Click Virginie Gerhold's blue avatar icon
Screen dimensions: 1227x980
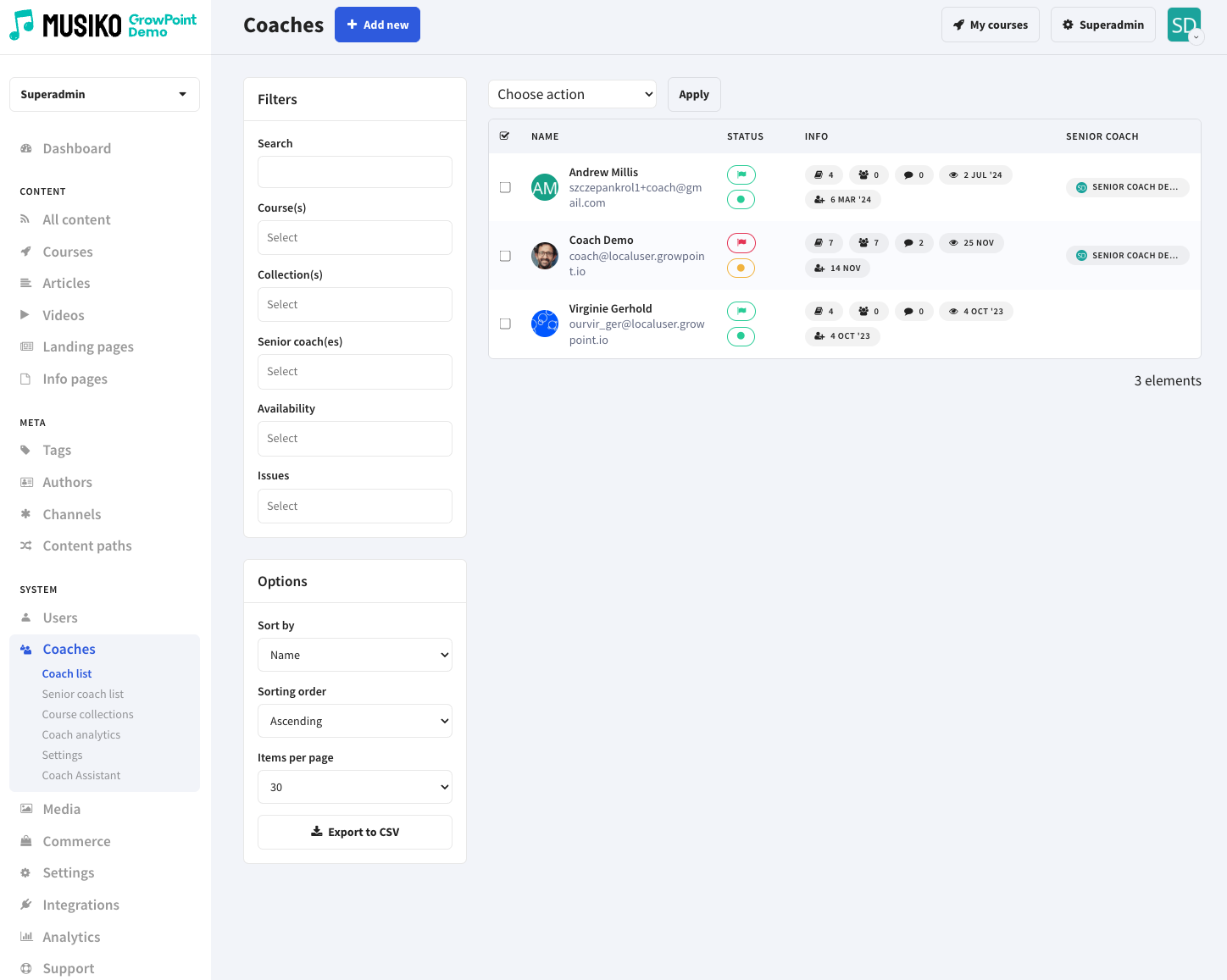click(x=544, y=324)
